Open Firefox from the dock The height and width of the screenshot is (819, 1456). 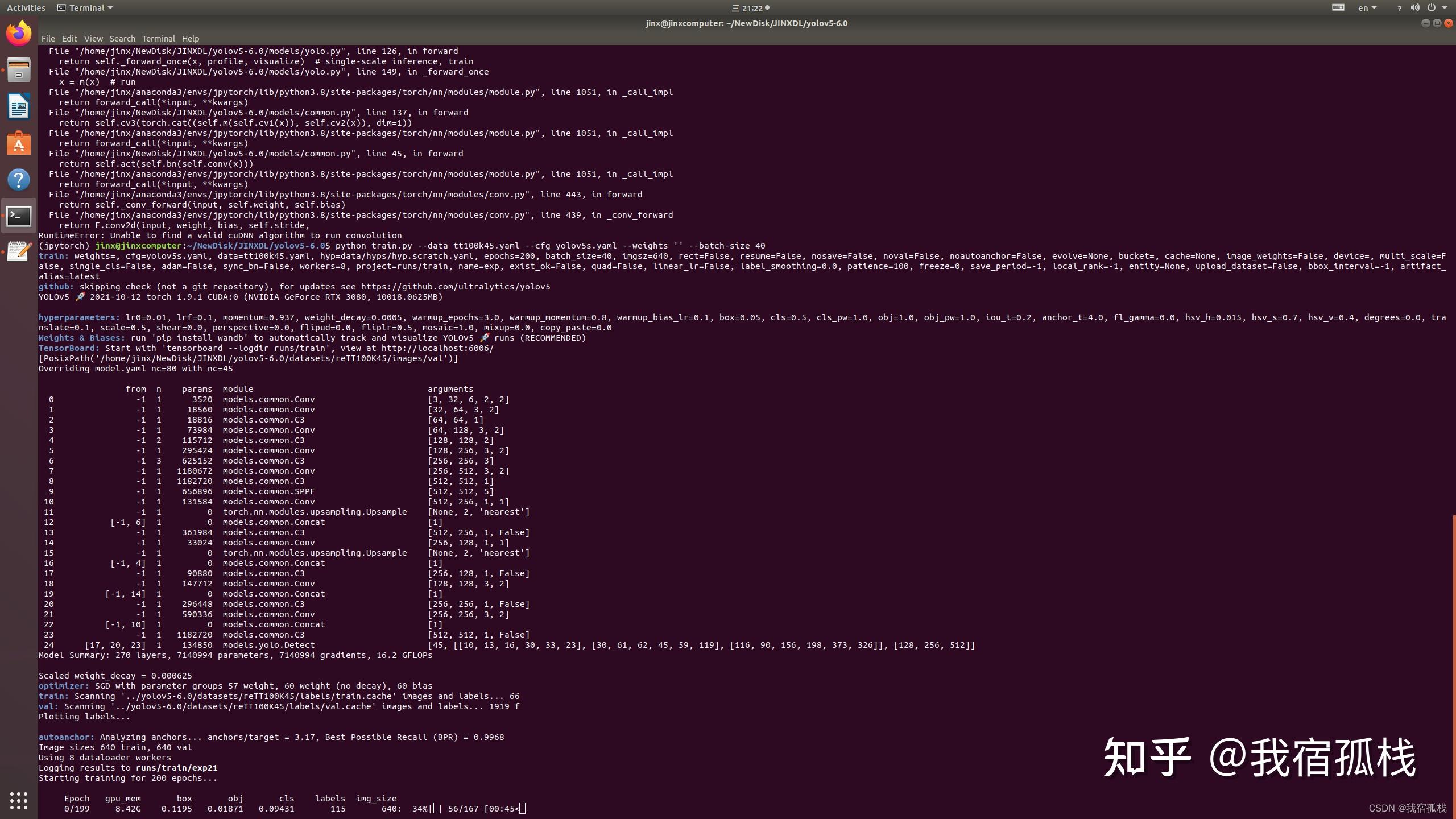(19, 34)
